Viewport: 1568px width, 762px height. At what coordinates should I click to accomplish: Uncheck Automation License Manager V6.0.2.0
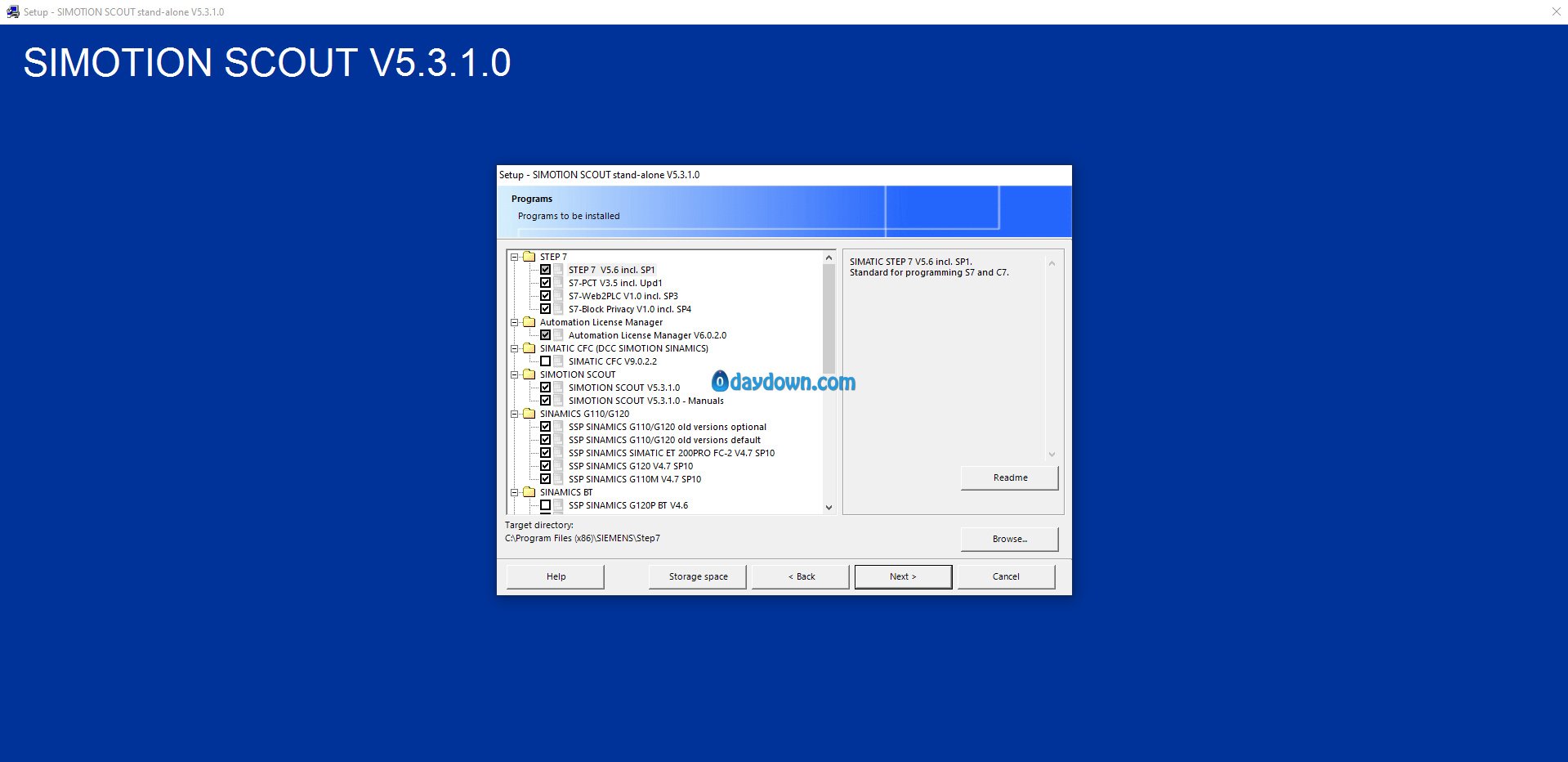[545, 335]
